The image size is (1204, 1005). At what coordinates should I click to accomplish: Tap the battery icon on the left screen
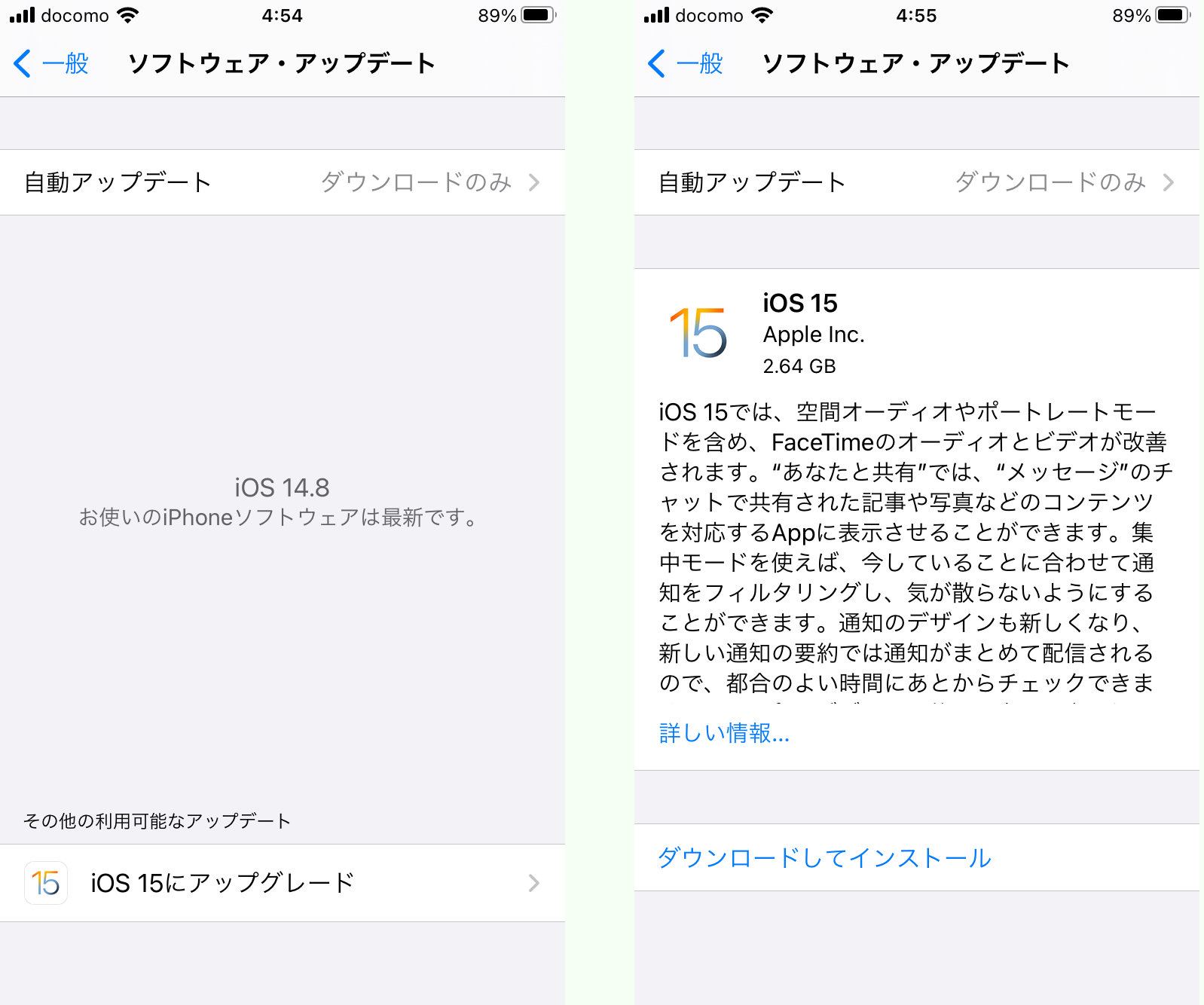(x=538, y=15)
